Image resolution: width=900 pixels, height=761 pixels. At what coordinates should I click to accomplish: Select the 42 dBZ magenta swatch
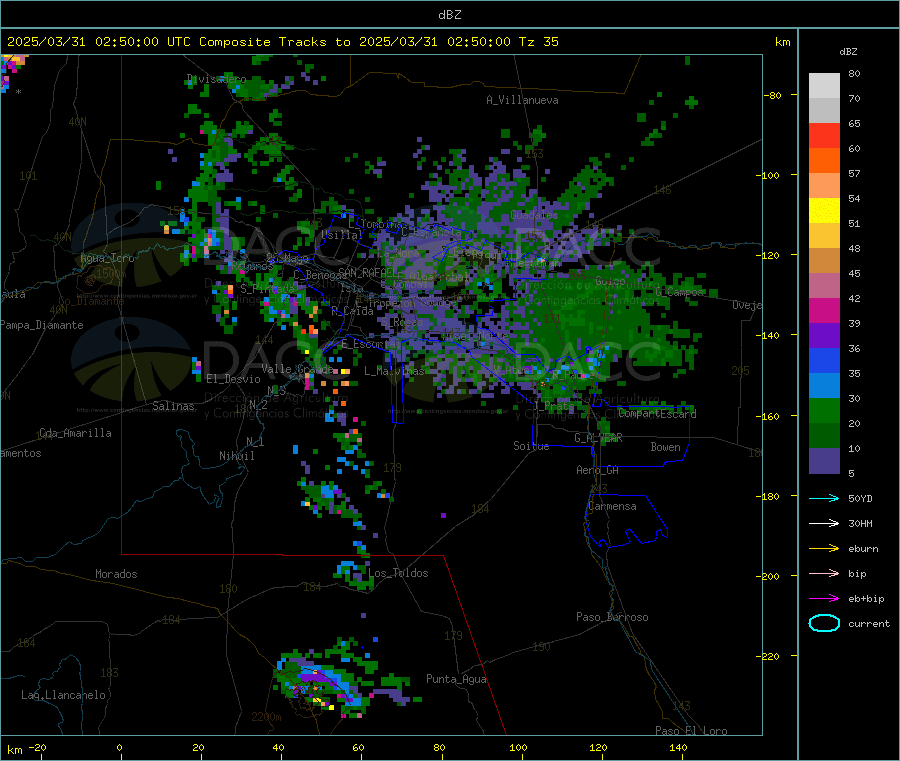coord(824,310)
